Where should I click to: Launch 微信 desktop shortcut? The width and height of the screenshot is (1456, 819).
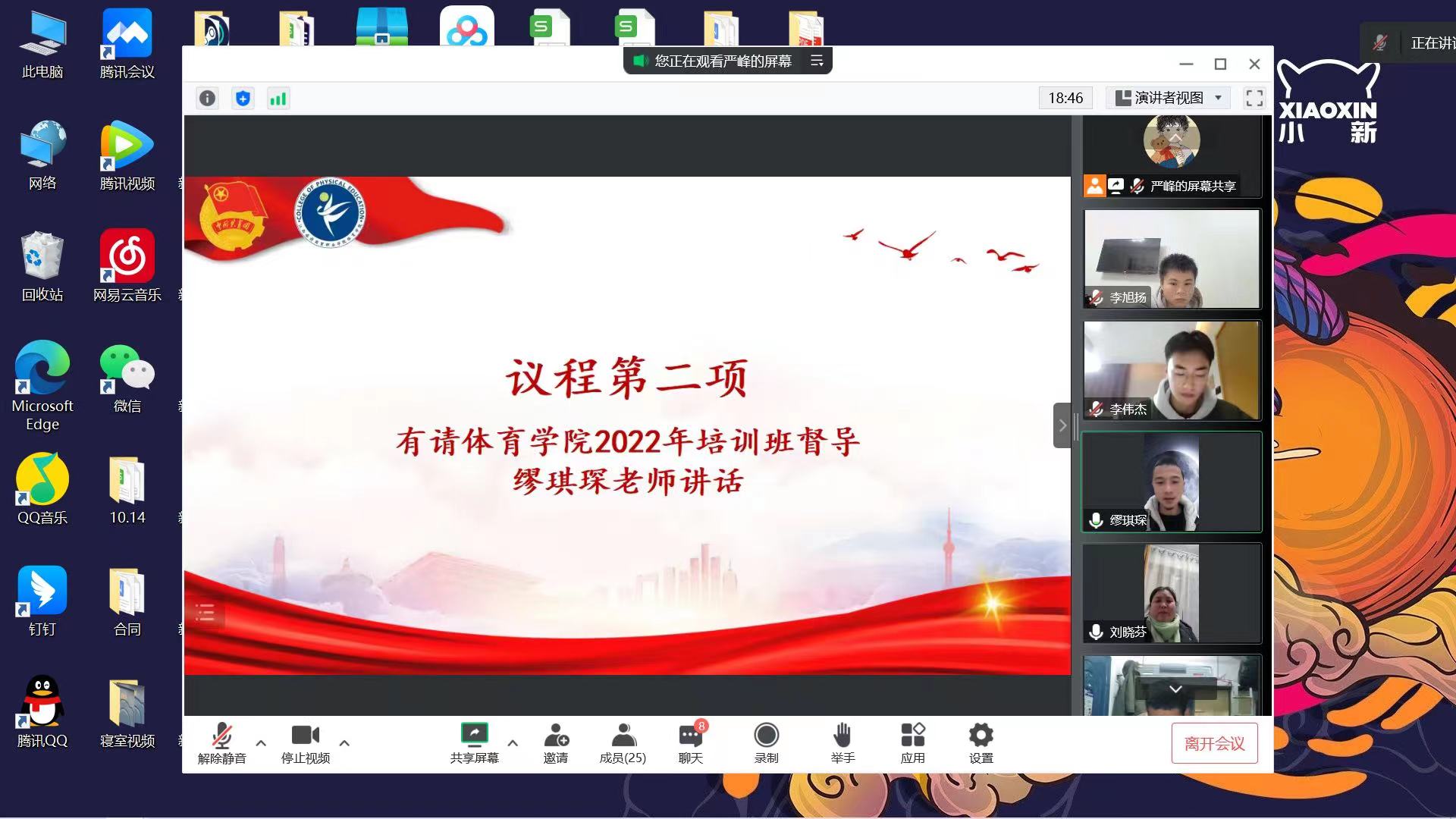point(127,379)
